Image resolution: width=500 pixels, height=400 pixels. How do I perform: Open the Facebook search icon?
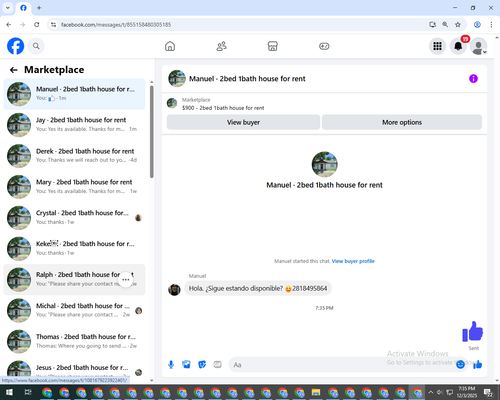36,46
